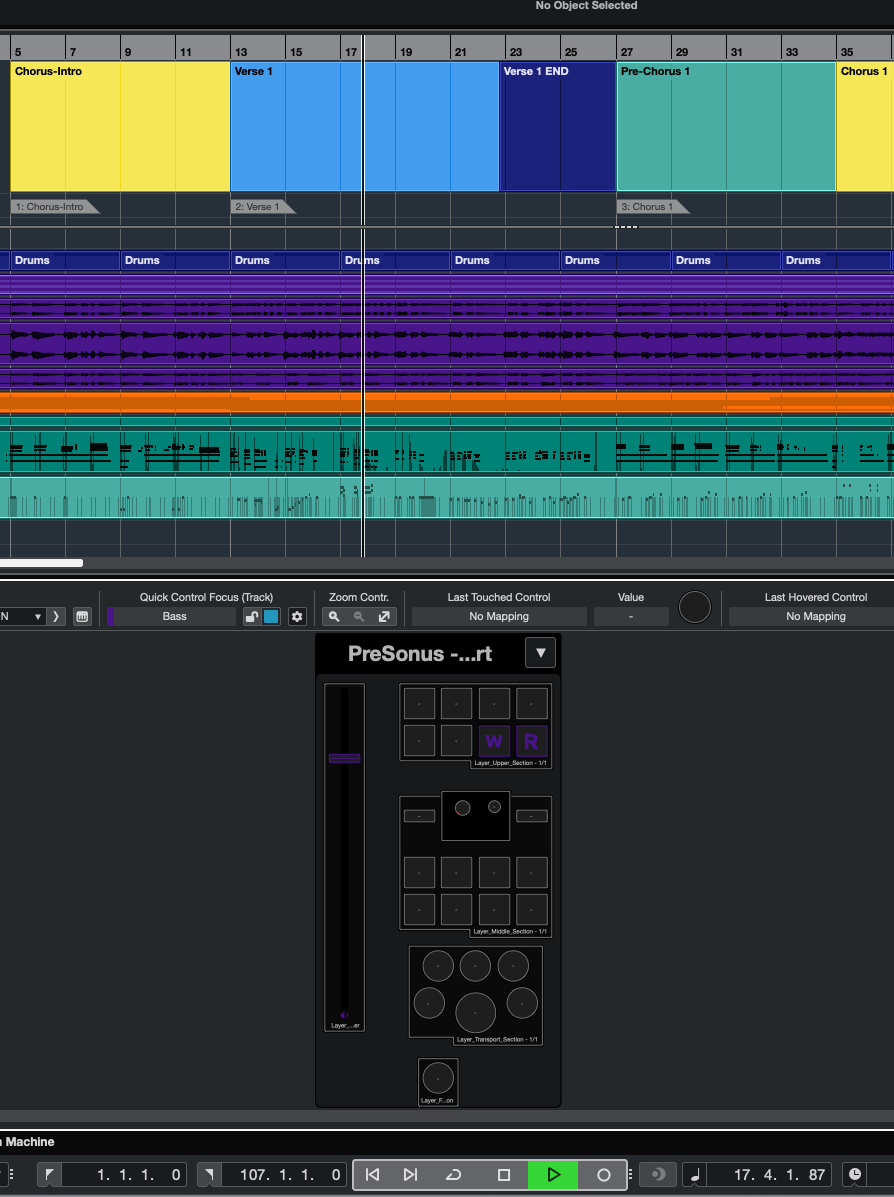This screenshot has height=1197, width=894.
Task: Click the Layer_Middle_Section - 1/1 label
Action: 509,931
